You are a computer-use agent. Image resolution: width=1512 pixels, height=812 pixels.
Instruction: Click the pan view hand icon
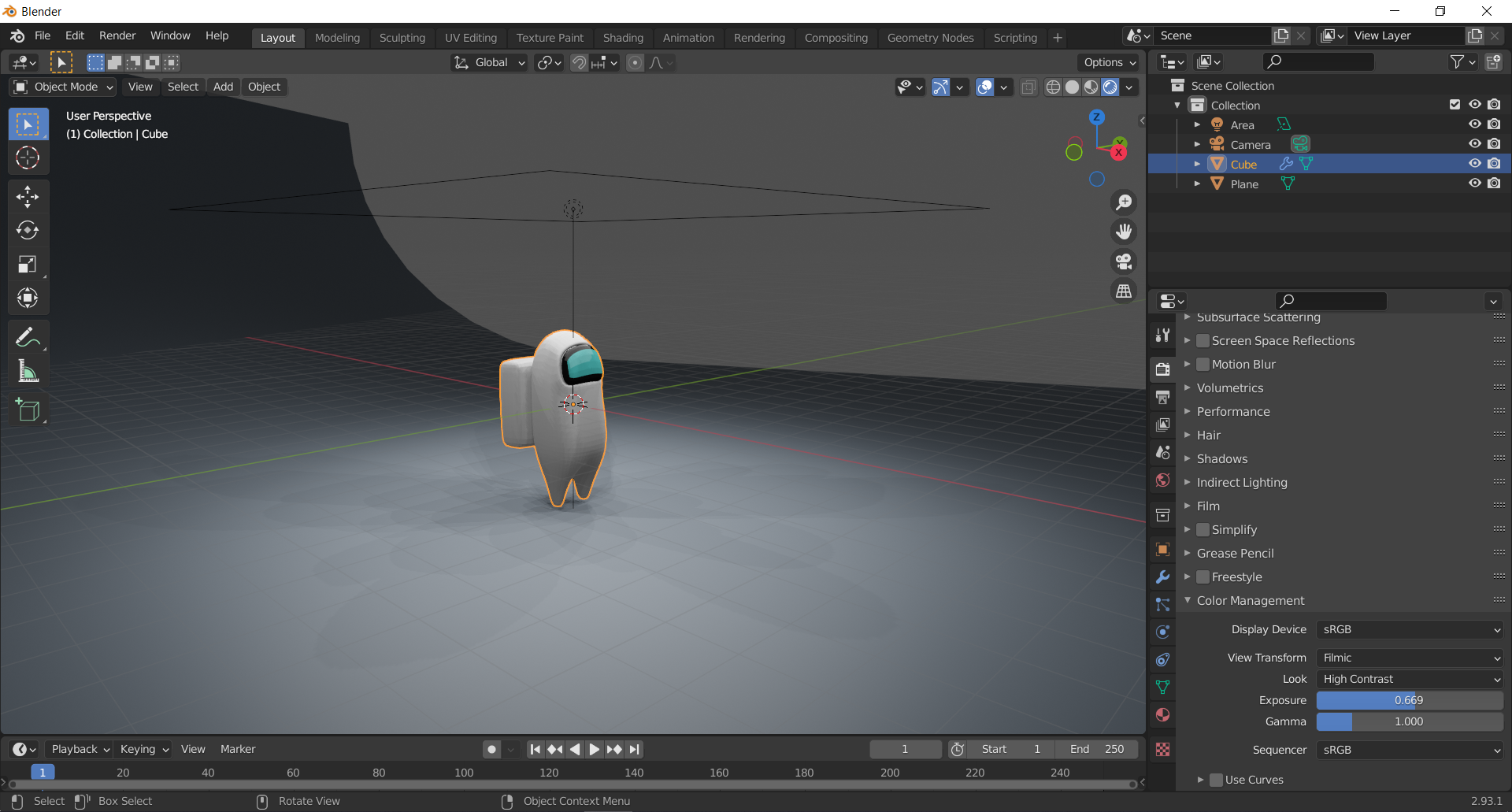(x=1124, y=232)
